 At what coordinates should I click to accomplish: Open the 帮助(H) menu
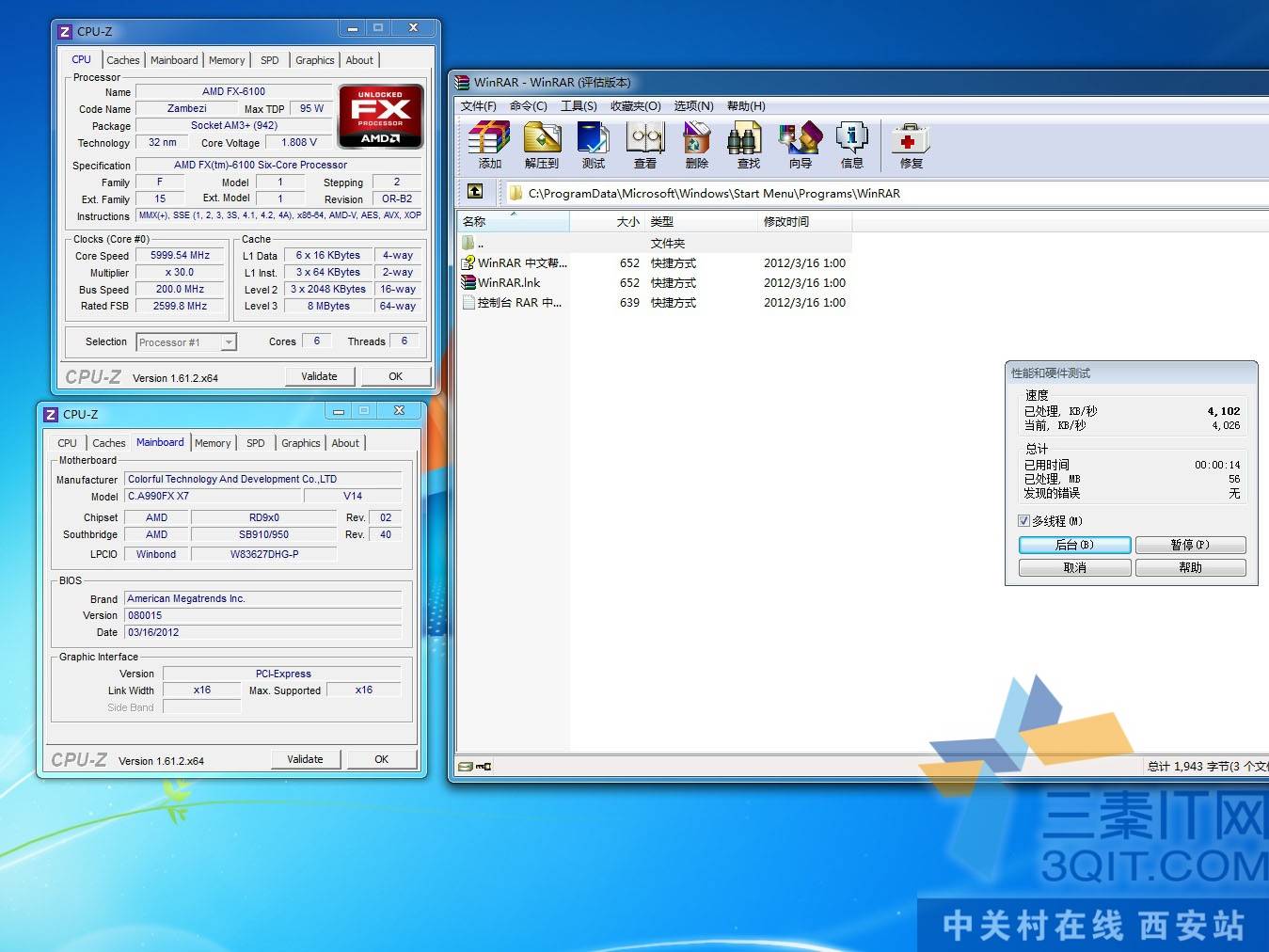pos(746,106)
